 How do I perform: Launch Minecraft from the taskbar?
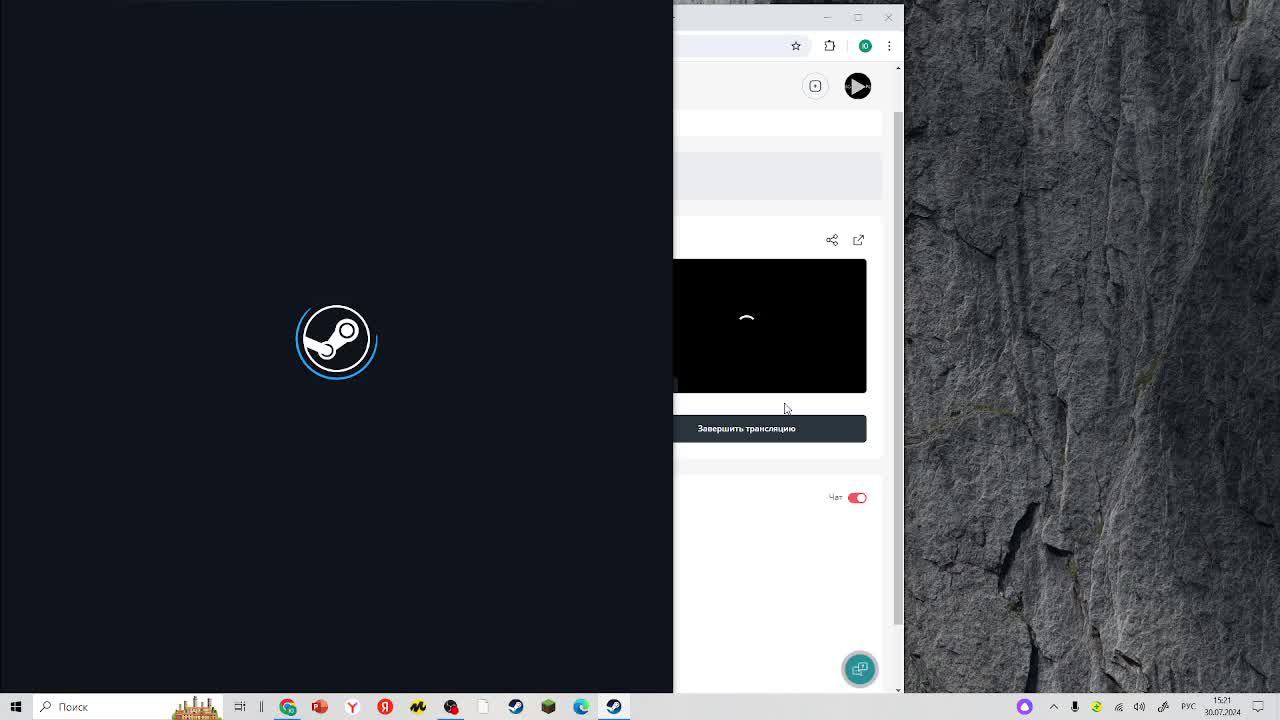pos(548,707)
